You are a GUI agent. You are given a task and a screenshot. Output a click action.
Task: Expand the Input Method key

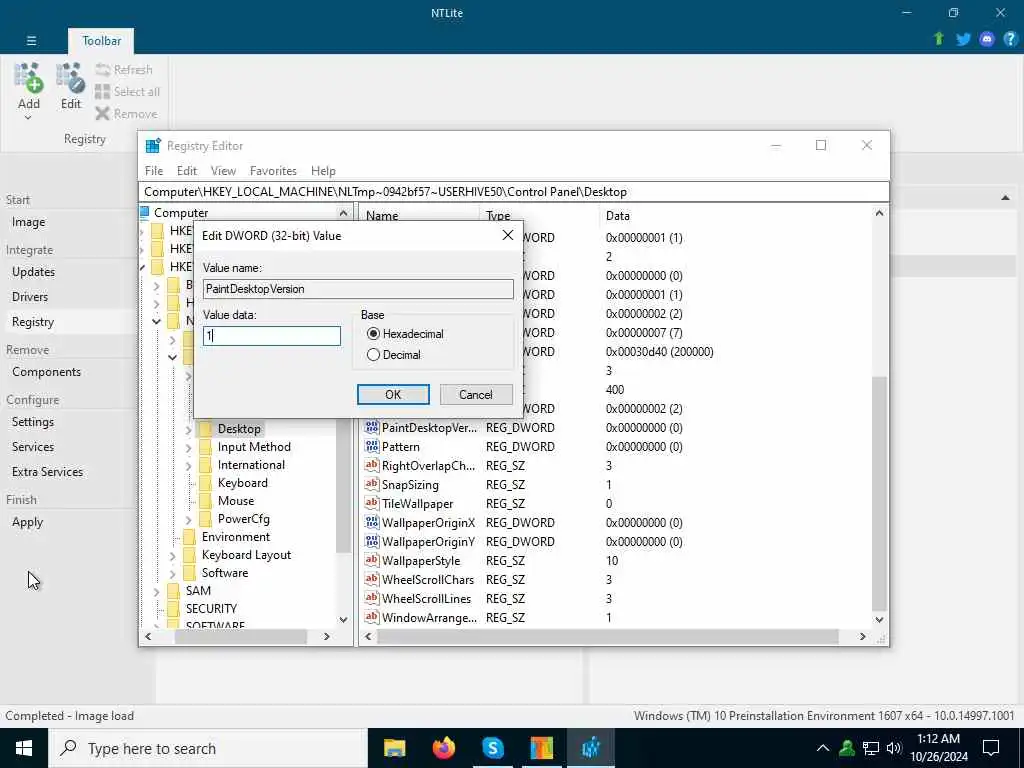(x=189, y=447)
